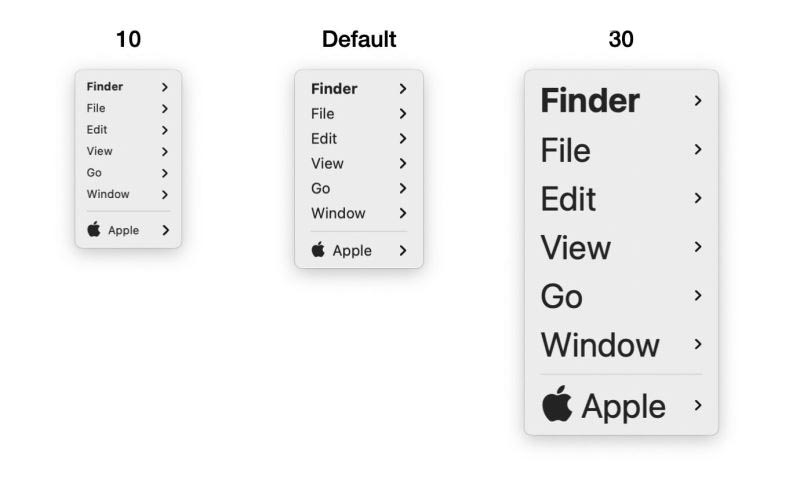Viewport: 800px width, 481px height.
Task: Expand the File chevron in the Default menu
Action: 403,113
